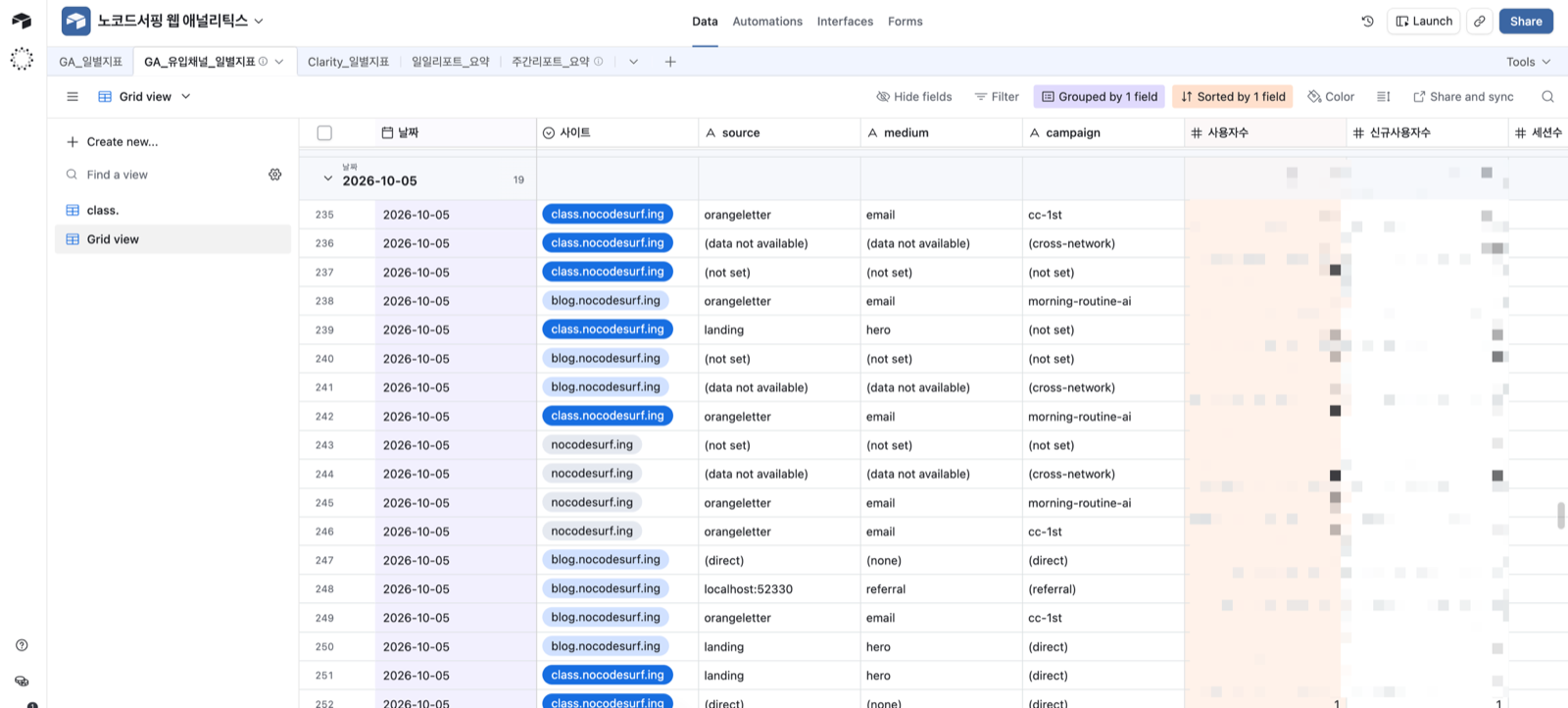Click the copy link icon beside Share

pos(1479,22)
